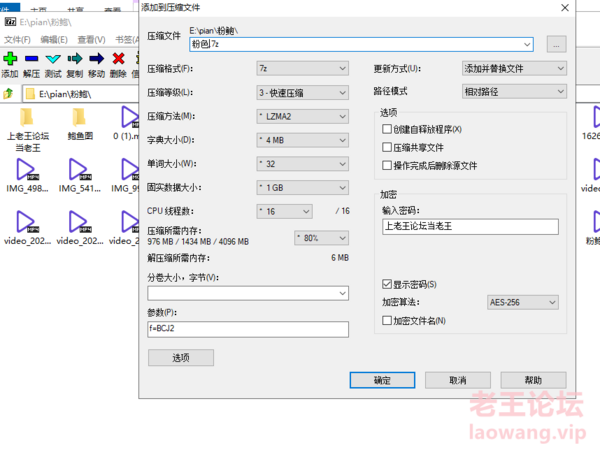Image resolution: width=600 pixels, height=450 pixels.
Task: Open 编辑(E) menu in 7-Zip window
Action: 54,40
